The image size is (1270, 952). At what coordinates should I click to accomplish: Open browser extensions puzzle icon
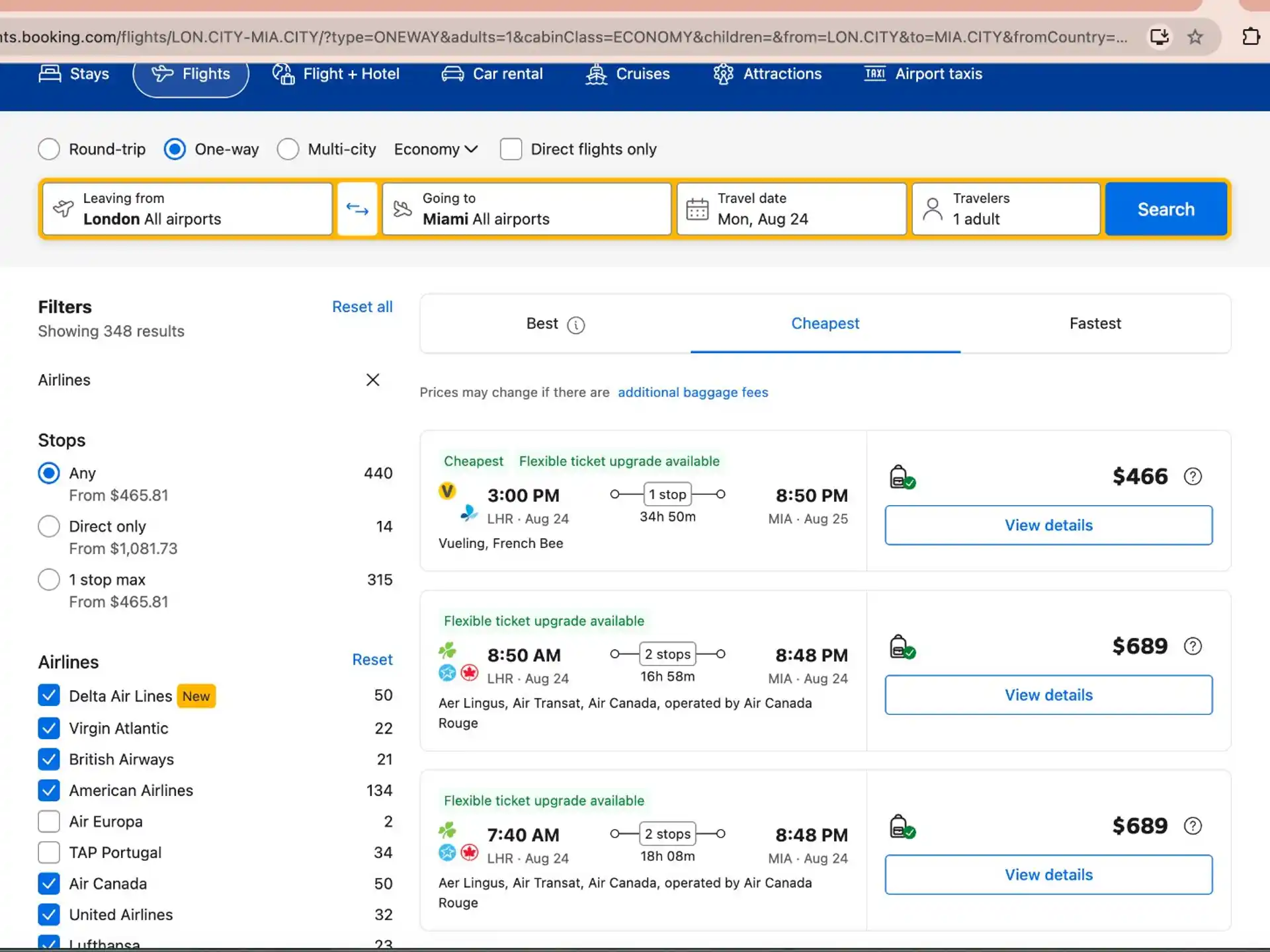[1251, 37]
